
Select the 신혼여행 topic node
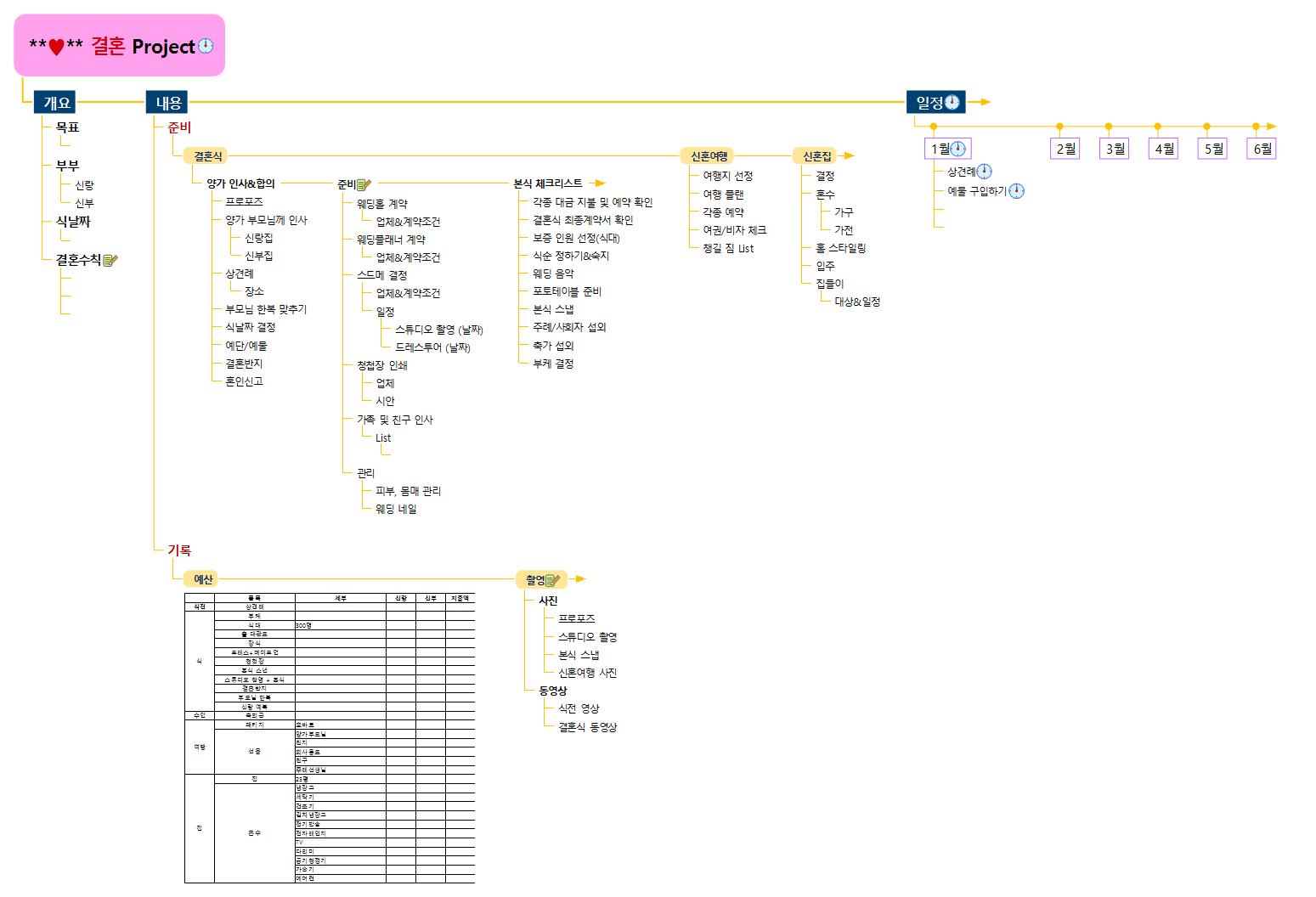coord(709,156)
